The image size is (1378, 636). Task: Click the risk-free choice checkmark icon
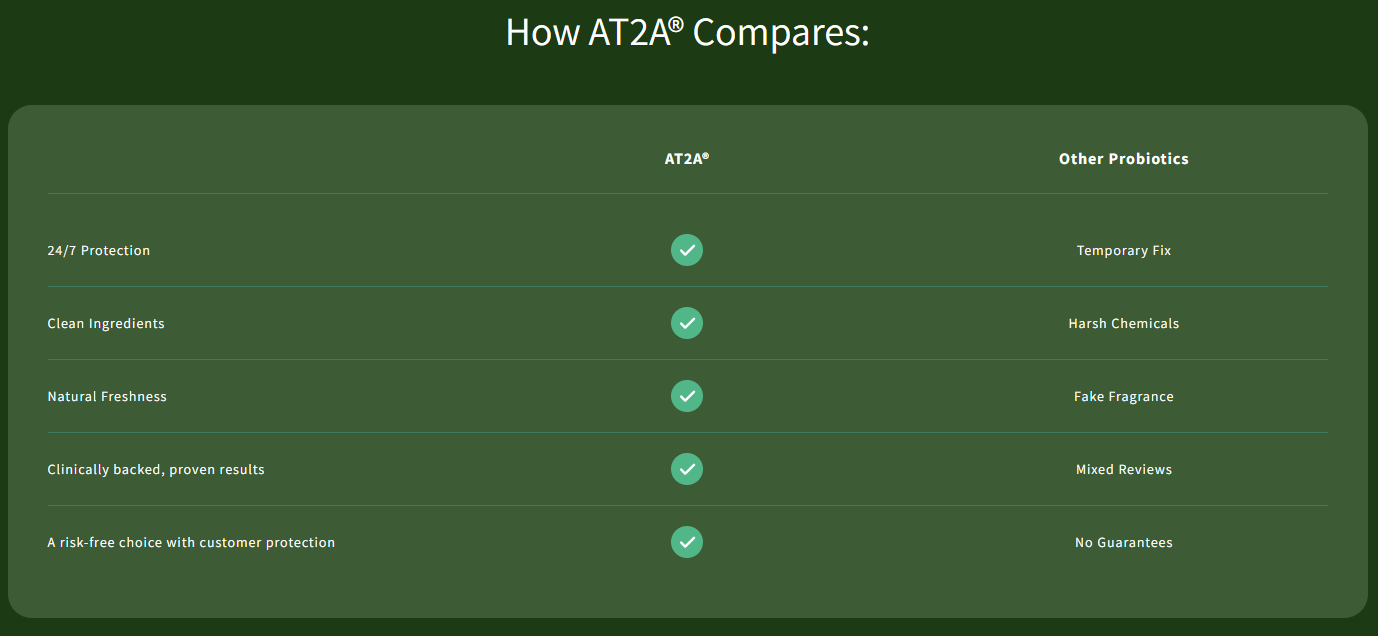(x=687, y=542)
